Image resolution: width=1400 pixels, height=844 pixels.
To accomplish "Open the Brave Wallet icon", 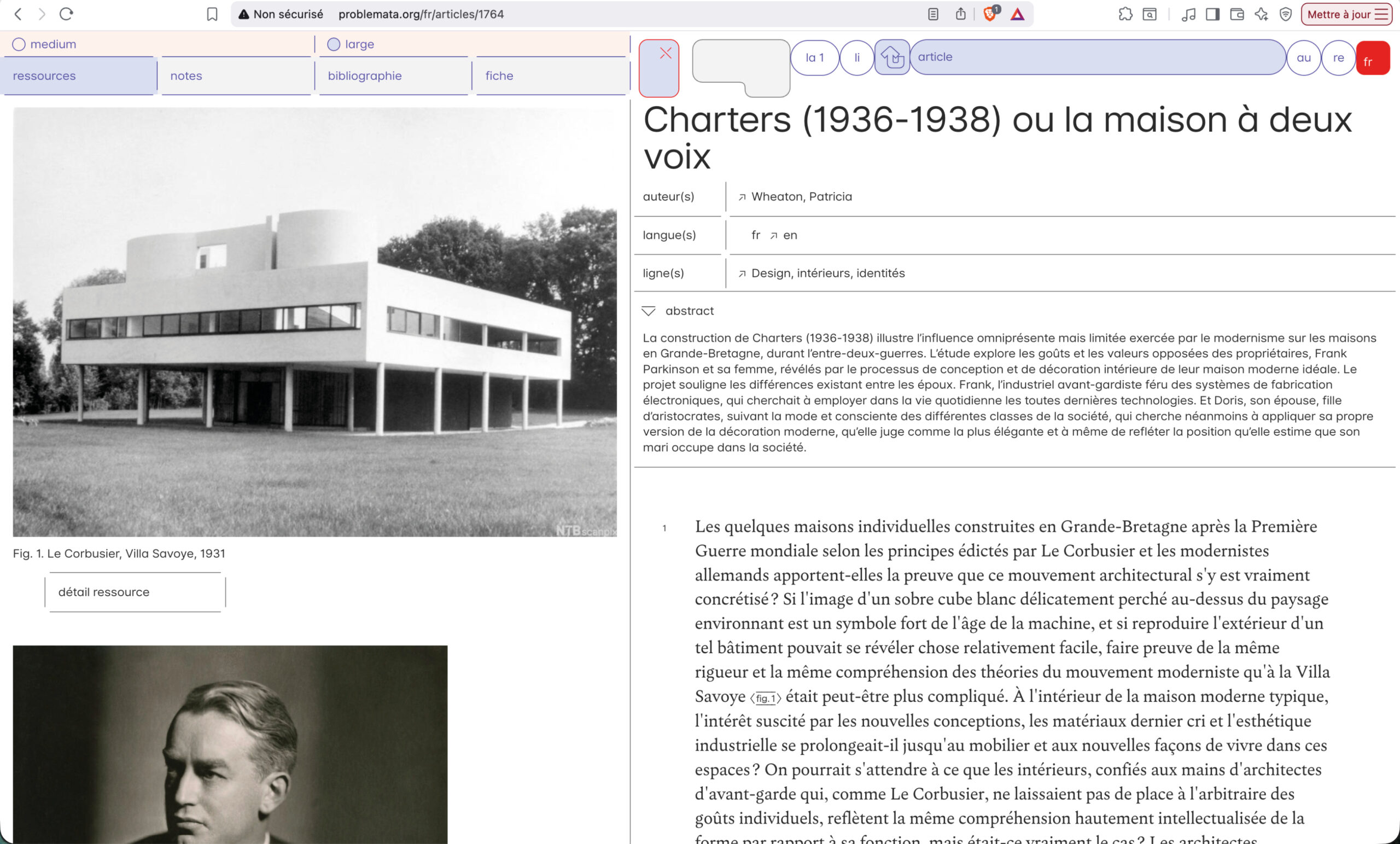I will pyautogui.click(x=1236, y=14).
